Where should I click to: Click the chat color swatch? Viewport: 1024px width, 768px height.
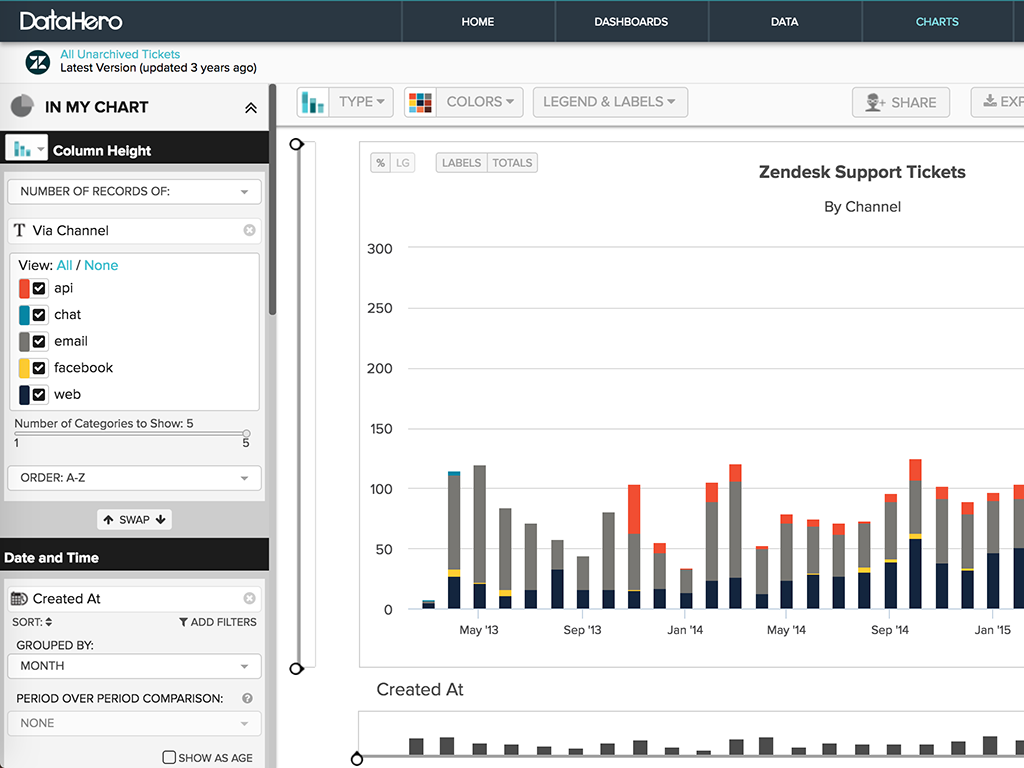pyautogui.click(x=24, y=315)
